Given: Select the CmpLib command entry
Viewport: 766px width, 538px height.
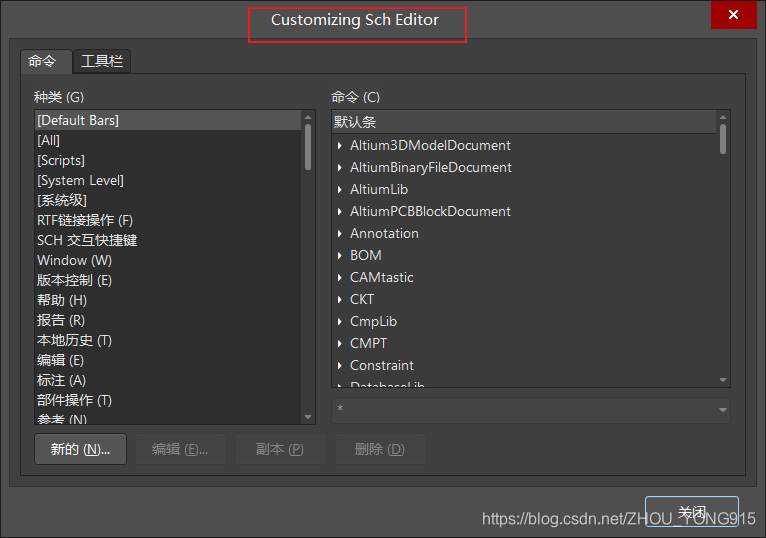Looking at the screenshot, I should point(374,322).
